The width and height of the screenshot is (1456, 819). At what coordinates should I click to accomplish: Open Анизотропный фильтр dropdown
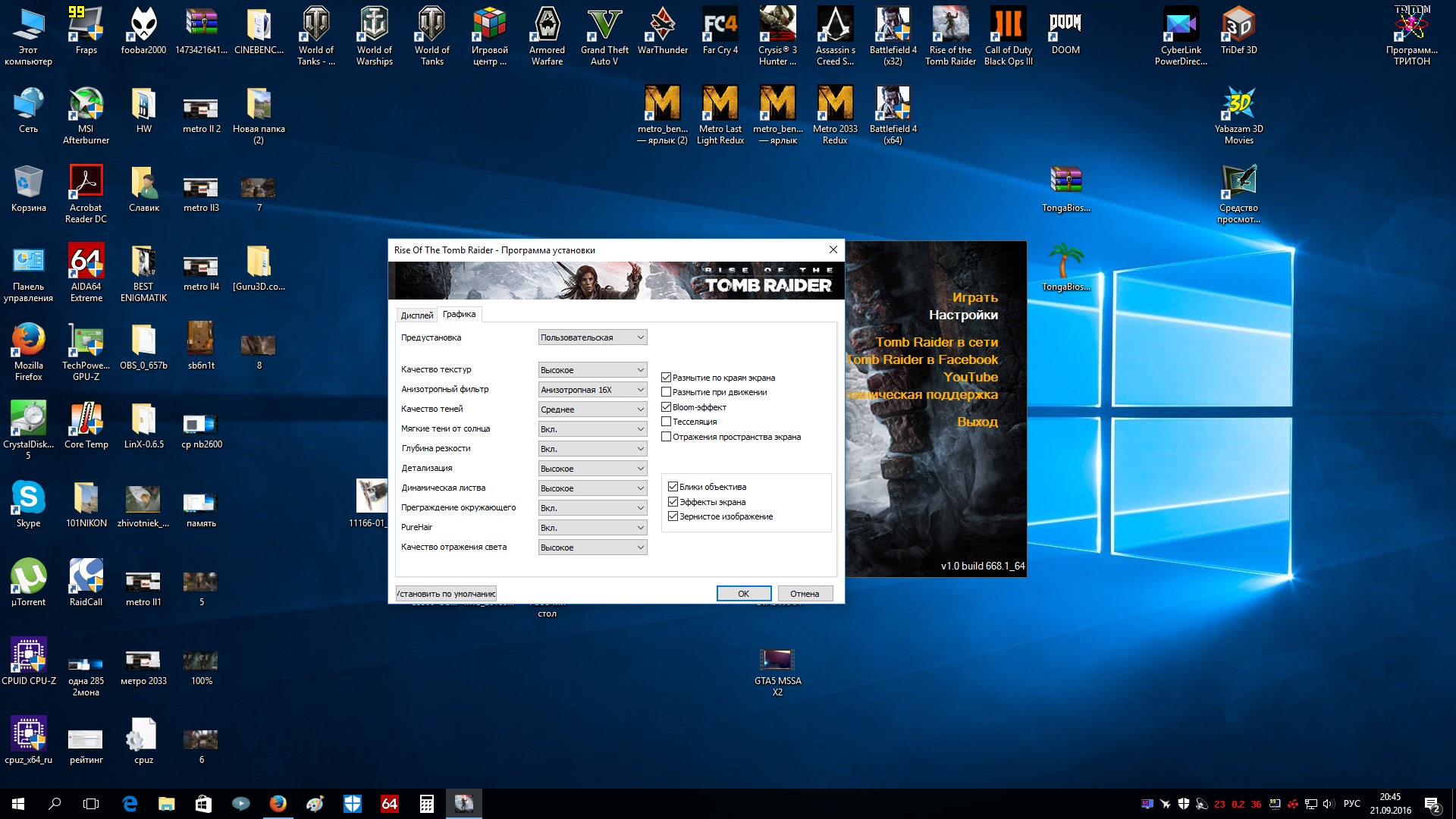click(x=592, y=390)
